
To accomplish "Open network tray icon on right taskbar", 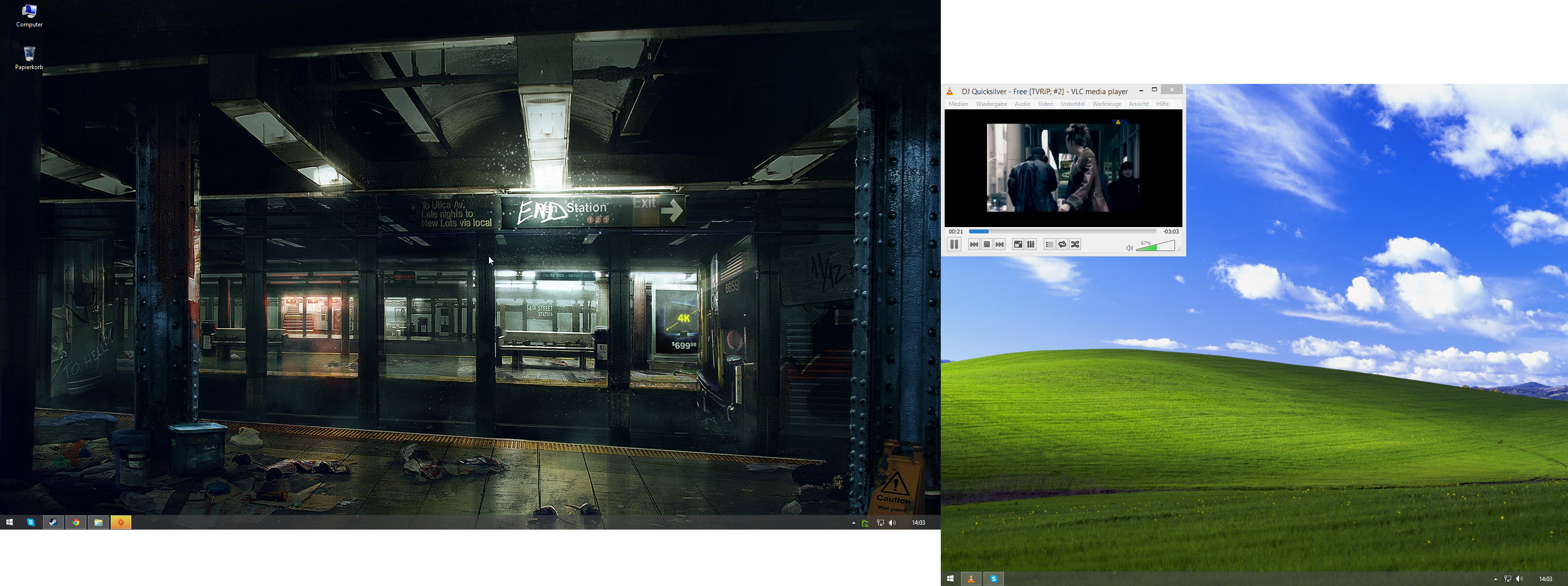I will [x=1508, y=579].
